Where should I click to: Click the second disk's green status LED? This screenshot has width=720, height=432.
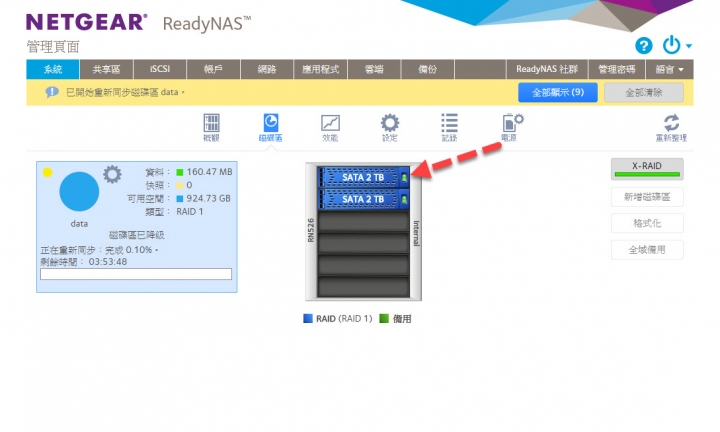[x=404, y=199]
